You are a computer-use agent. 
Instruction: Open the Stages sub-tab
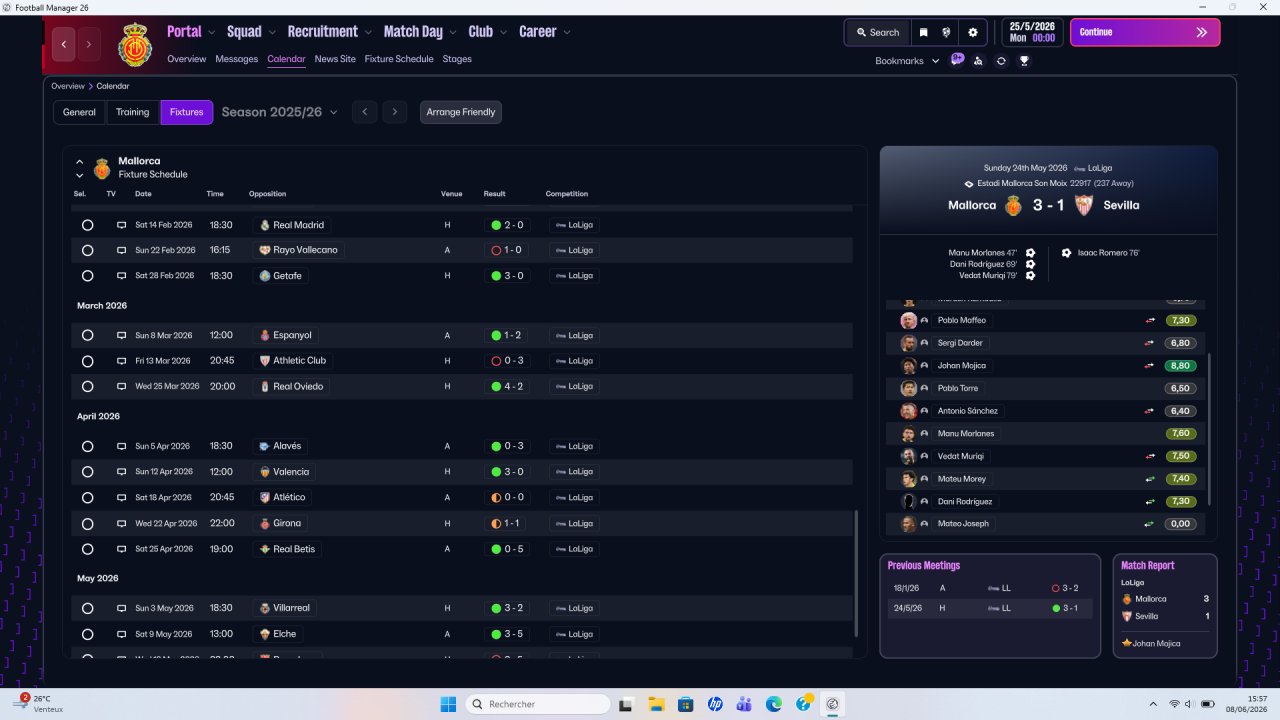click(x=457, y=59)
